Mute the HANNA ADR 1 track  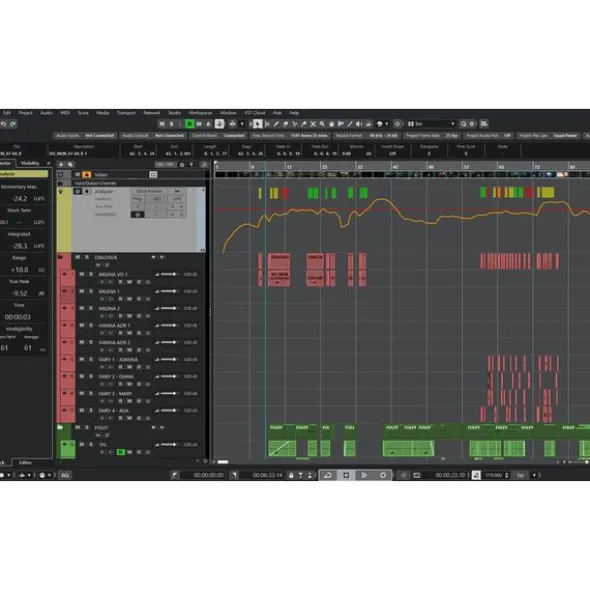[81, 325]
